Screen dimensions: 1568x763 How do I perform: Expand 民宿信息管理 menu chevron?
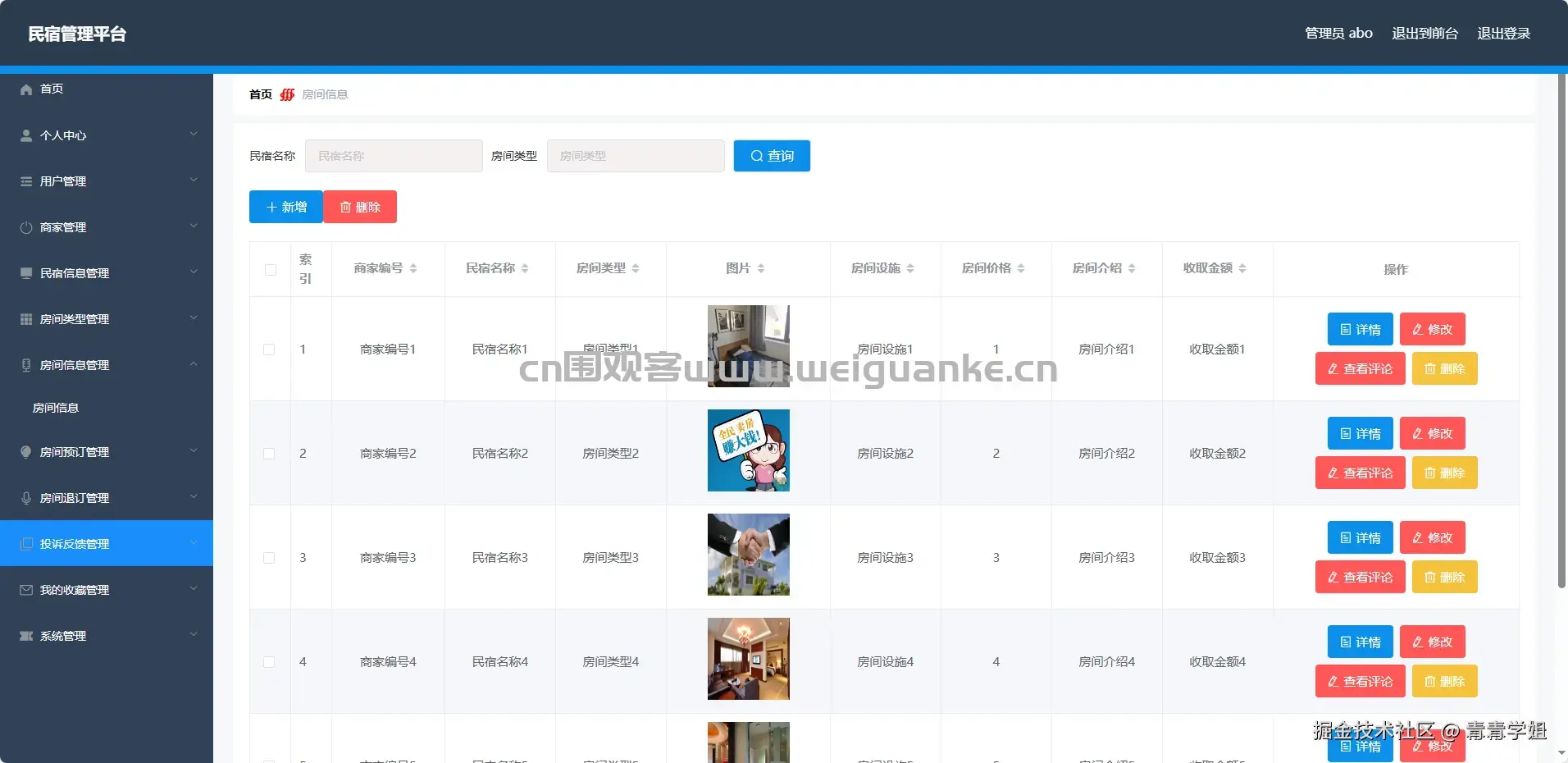194,272
